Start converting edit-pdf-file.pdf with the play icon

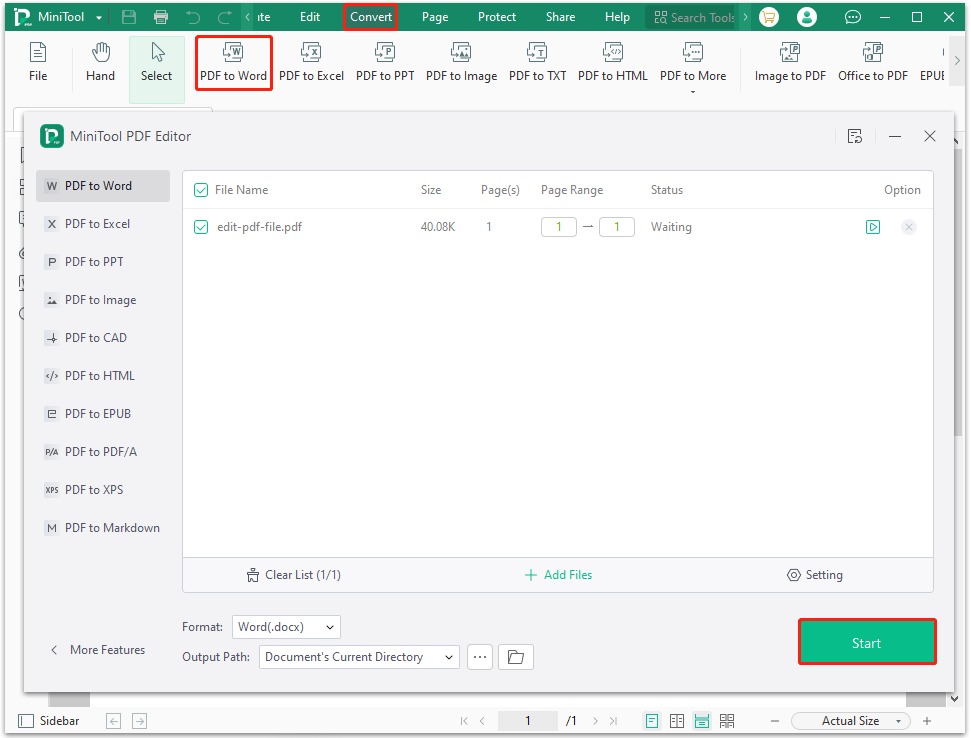tap(873, 227)
